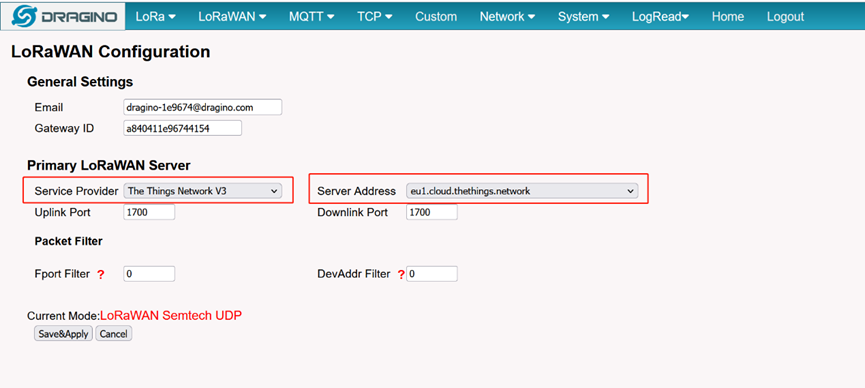The width and height of the screenshot is (865, 388).
Task: Open the Server Address dropdown
Action: pyautogui.click(x=522, y=191)
